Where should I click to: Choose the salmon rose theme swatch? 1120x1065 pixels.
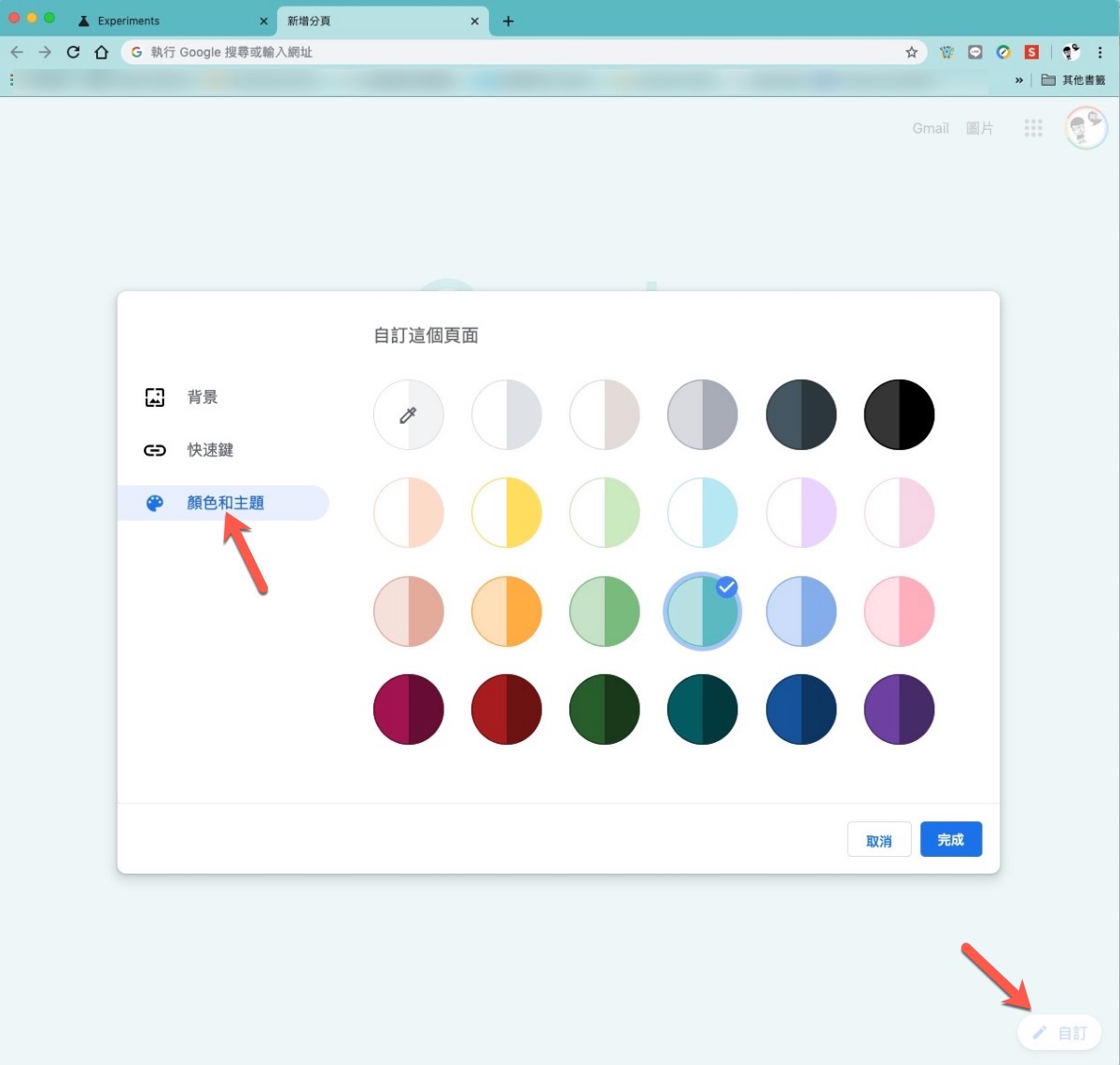[409, 611]
